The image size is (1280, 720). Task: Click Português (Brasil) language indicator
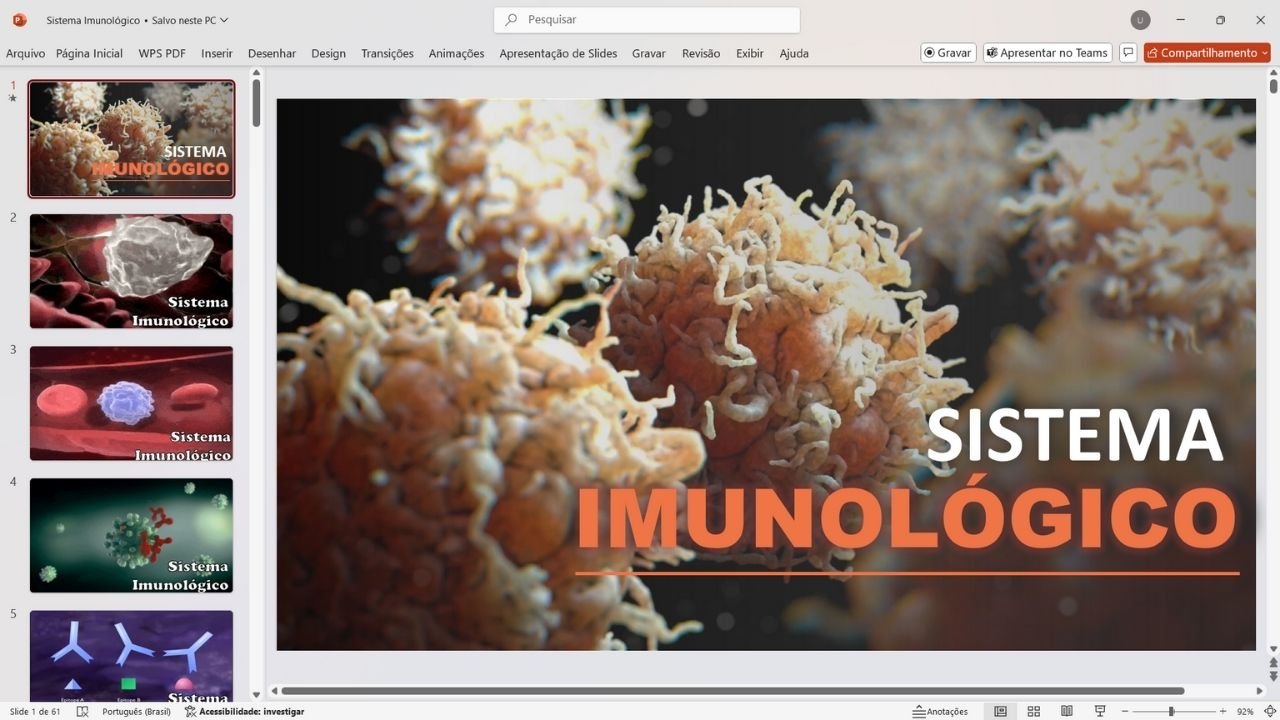click(137, 711)
